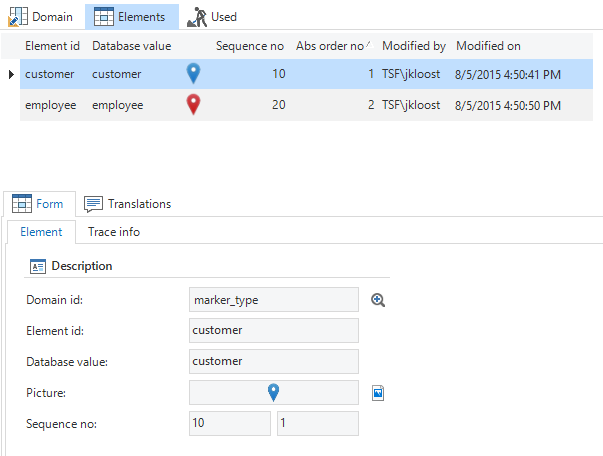The width and height of the screenshot is (603, 456).
Task: Sort by the Abs order no column header
Action: pos(330,46)
